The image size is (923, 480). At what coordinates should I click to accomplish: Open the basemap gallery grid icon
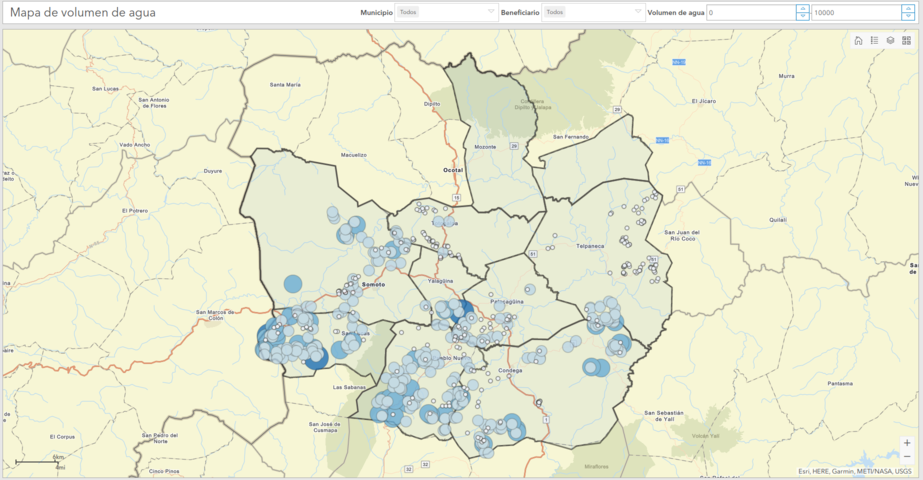click(906, 41)
